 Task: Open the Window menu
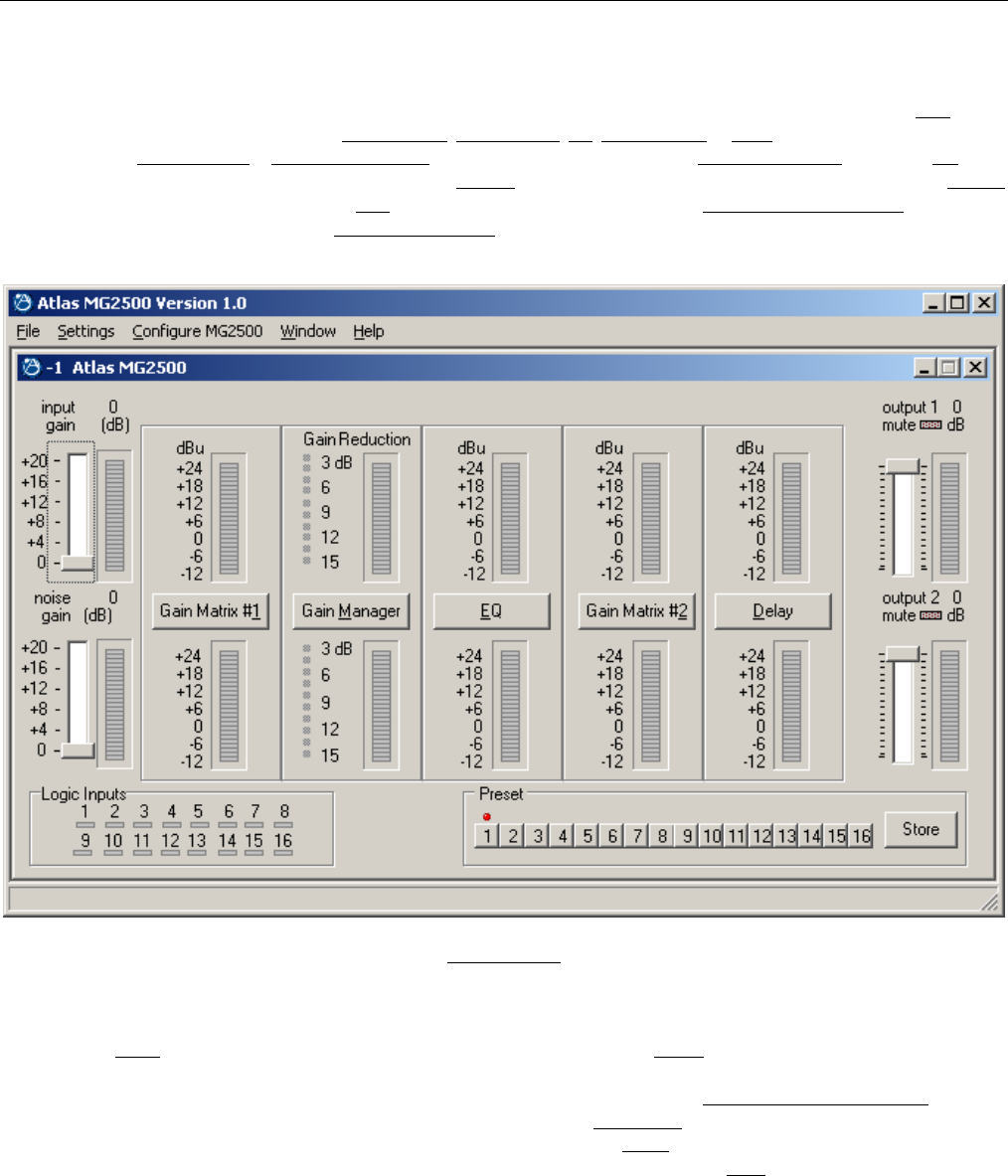[307, 331]
